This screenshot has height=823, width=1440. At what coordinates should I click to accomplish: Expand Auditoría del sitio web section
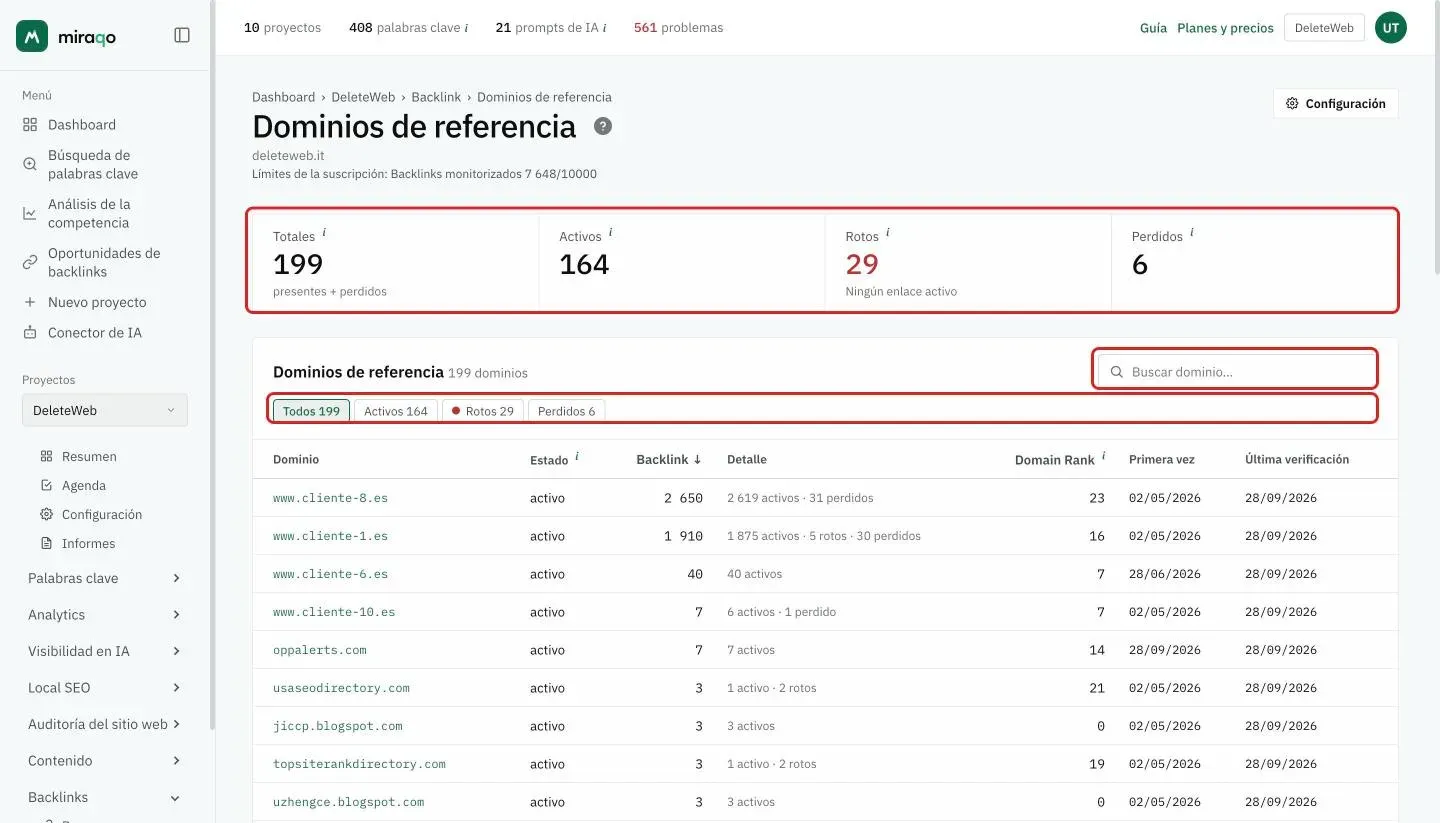[105, 724]
